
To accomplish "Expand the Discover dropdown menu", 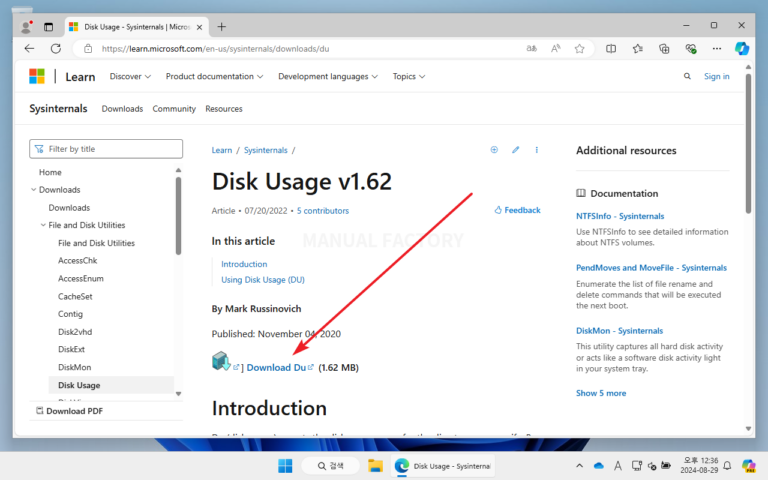I will 130,76.
